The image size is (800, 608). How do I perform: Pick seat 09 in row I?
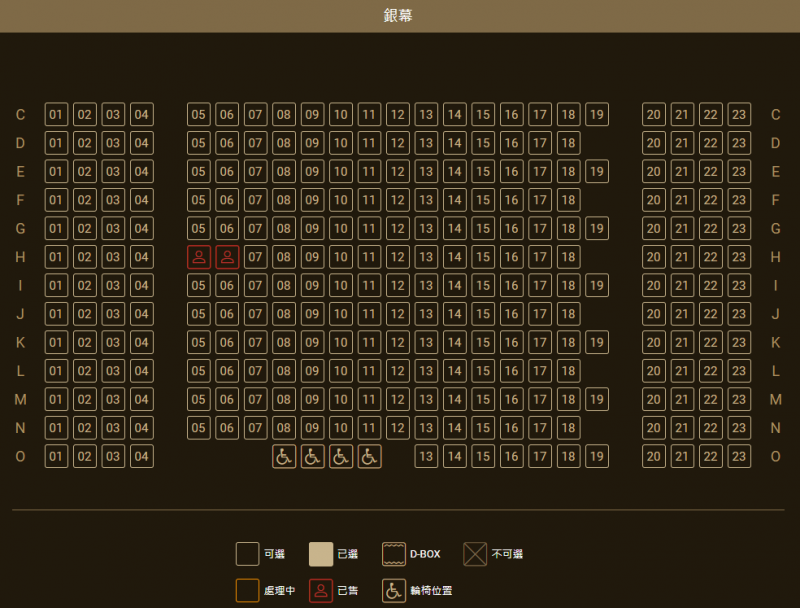[x=313, y=286]
